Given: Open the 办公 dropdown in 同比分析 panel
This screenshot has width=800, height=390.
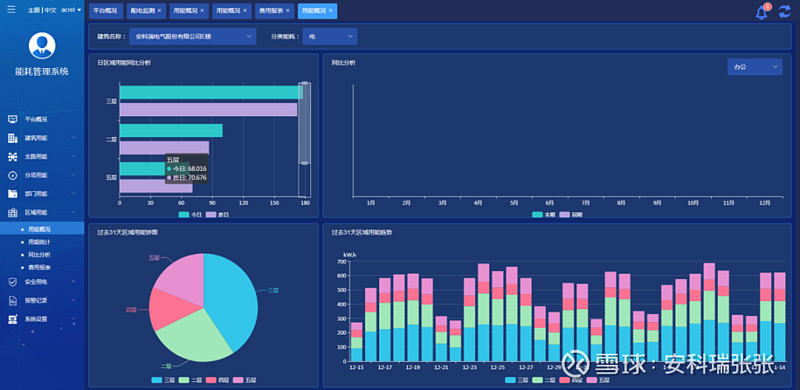Looking at the screenshot, I should [x=755, y=67].
